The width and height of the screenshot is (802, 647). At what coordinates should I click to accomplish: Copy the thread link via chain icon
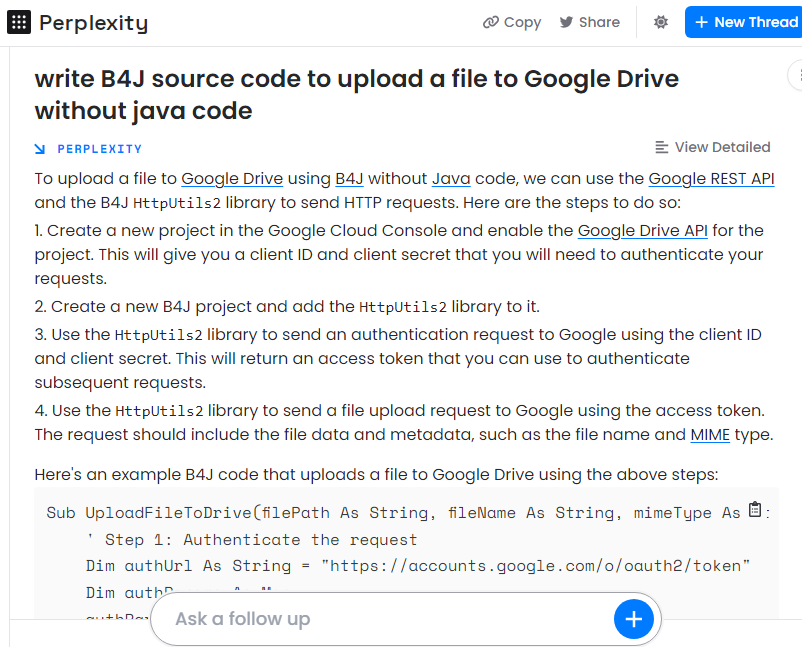[490, 22]
